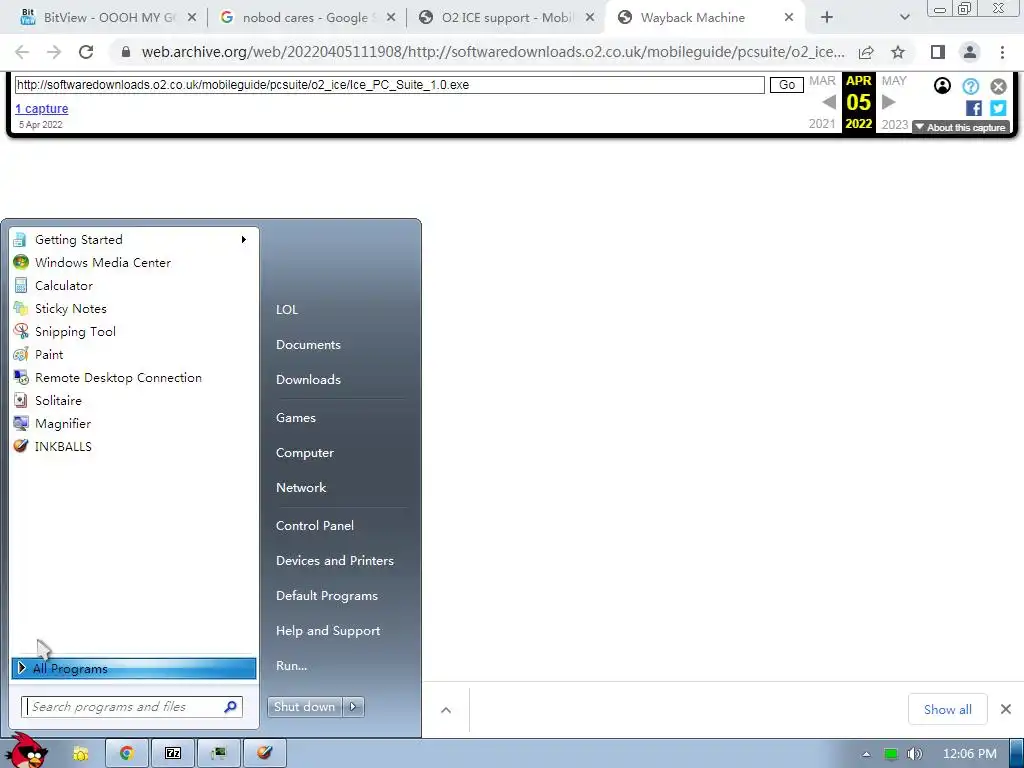Open Default Programs
1024x768 pixels.
click(327, 596)
